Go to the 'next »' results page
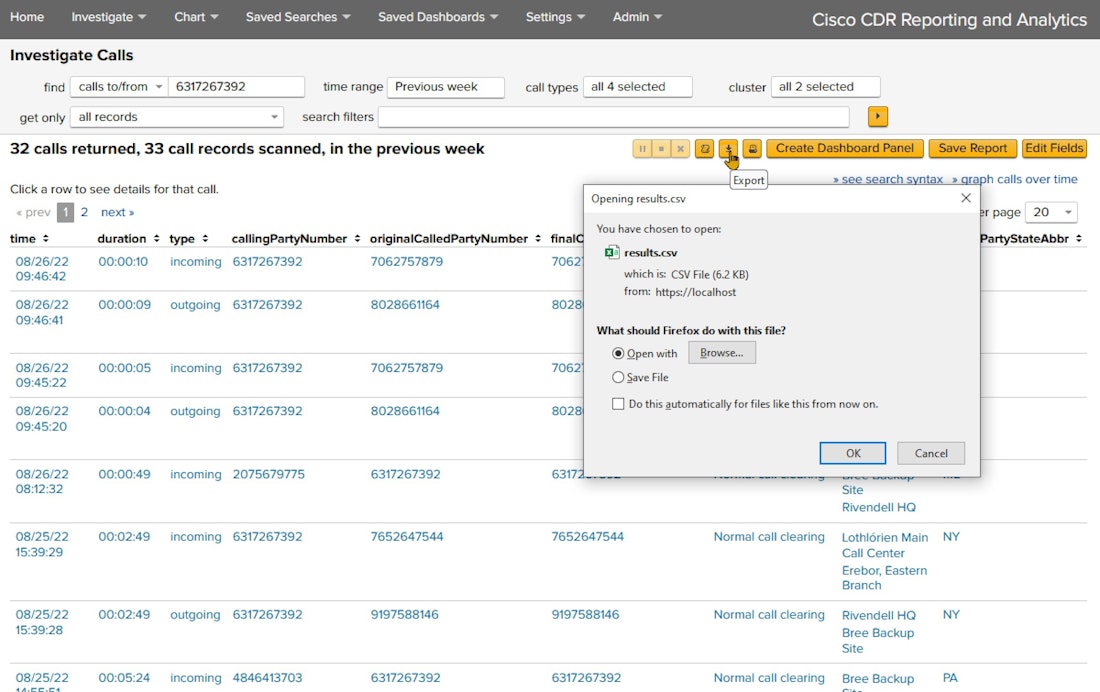This screenshot has height=692, width=1100. 117,212
